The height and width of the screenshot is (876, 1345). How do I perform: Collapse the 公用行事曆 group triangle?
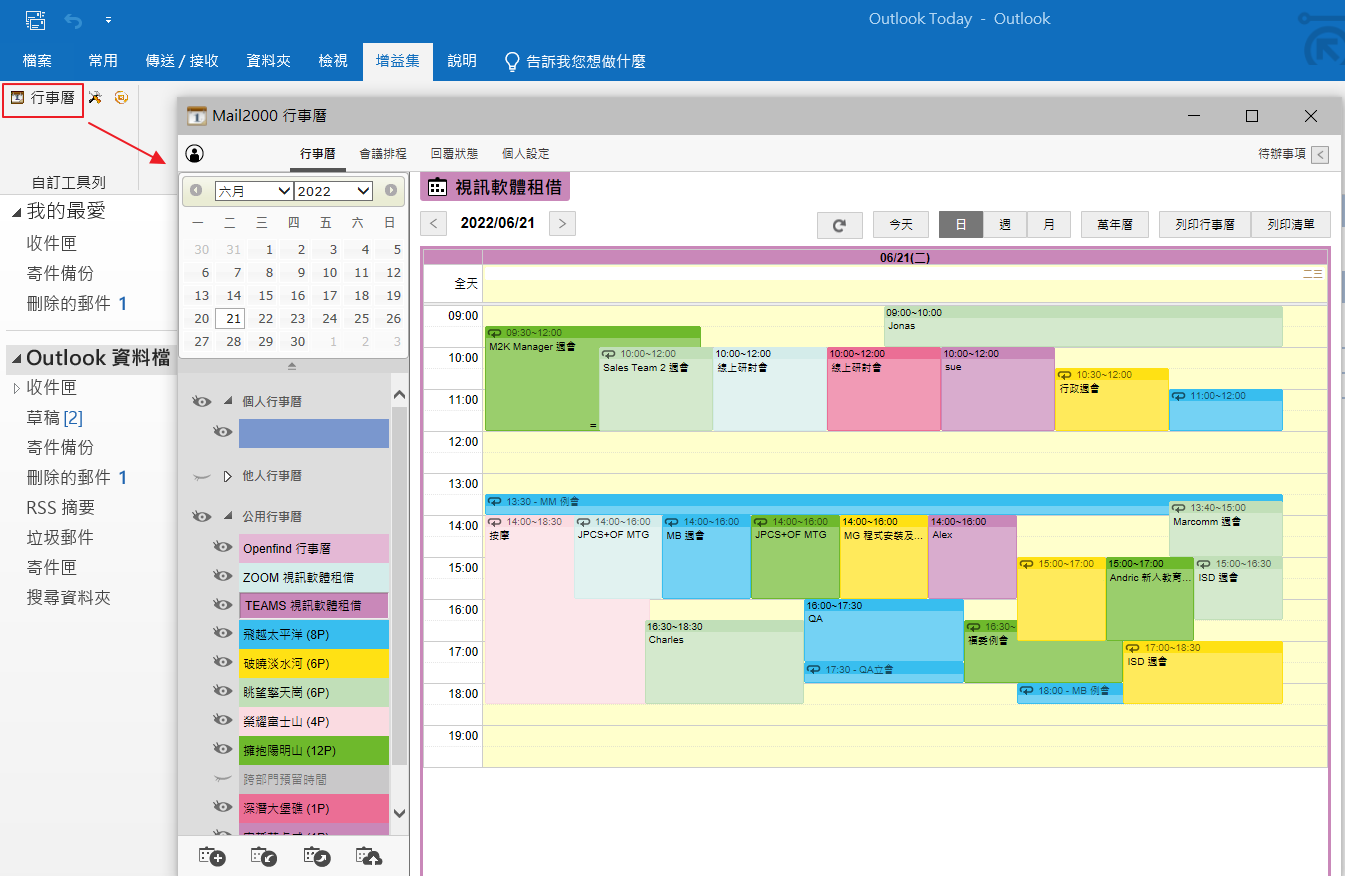[227, 517]
